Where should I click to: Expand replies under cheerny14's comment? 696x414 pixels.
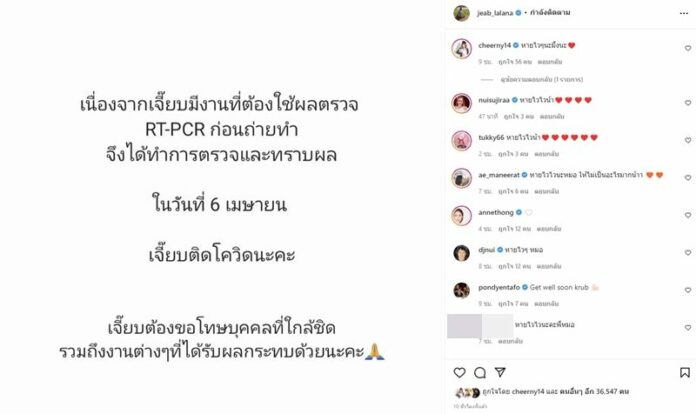(x=542, y=79)
